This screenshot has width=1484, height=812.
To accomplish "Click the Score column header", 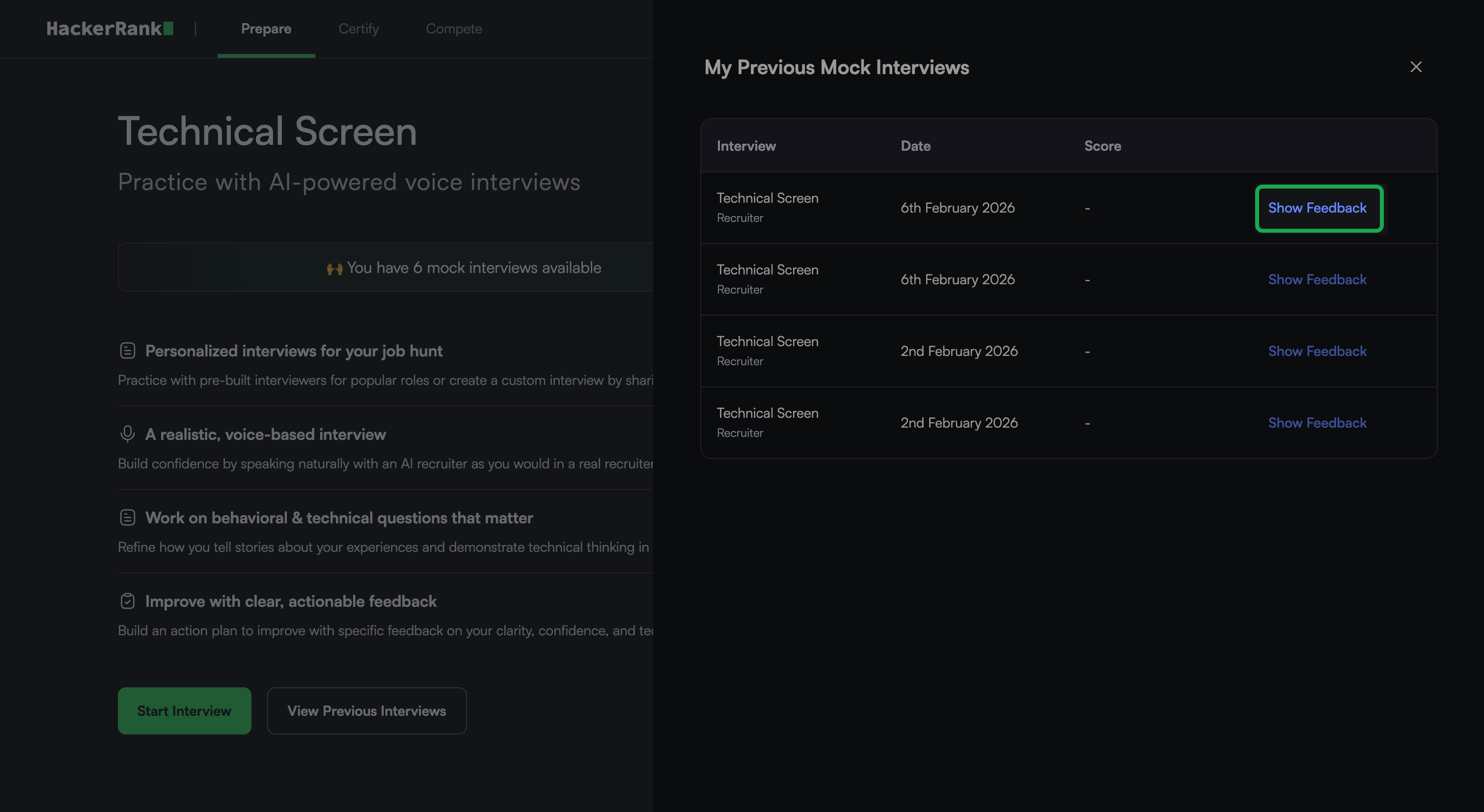I will pyautogui.click(x=1102, y=146).
